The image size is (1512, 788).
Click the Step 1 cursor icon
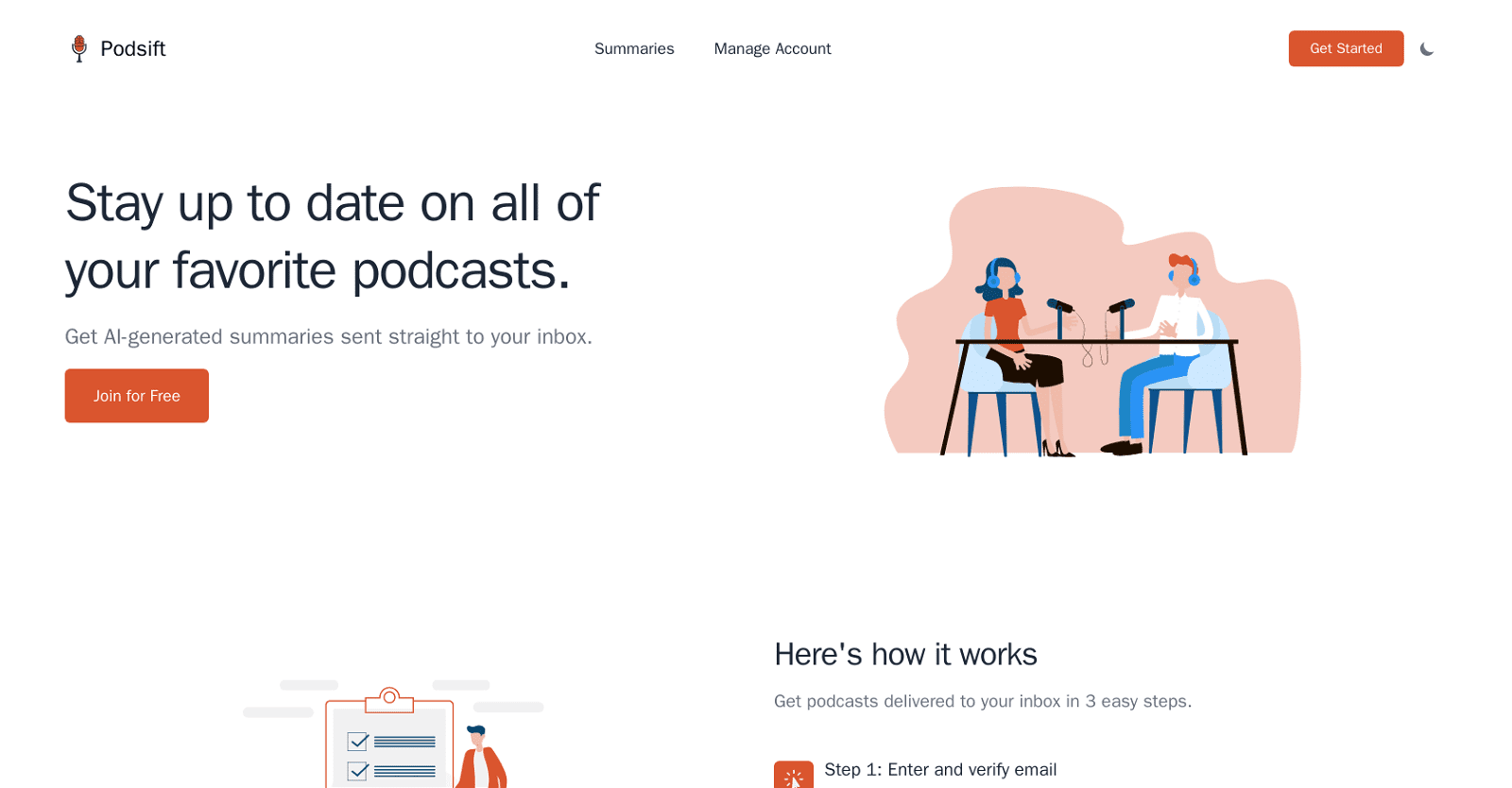794,775
